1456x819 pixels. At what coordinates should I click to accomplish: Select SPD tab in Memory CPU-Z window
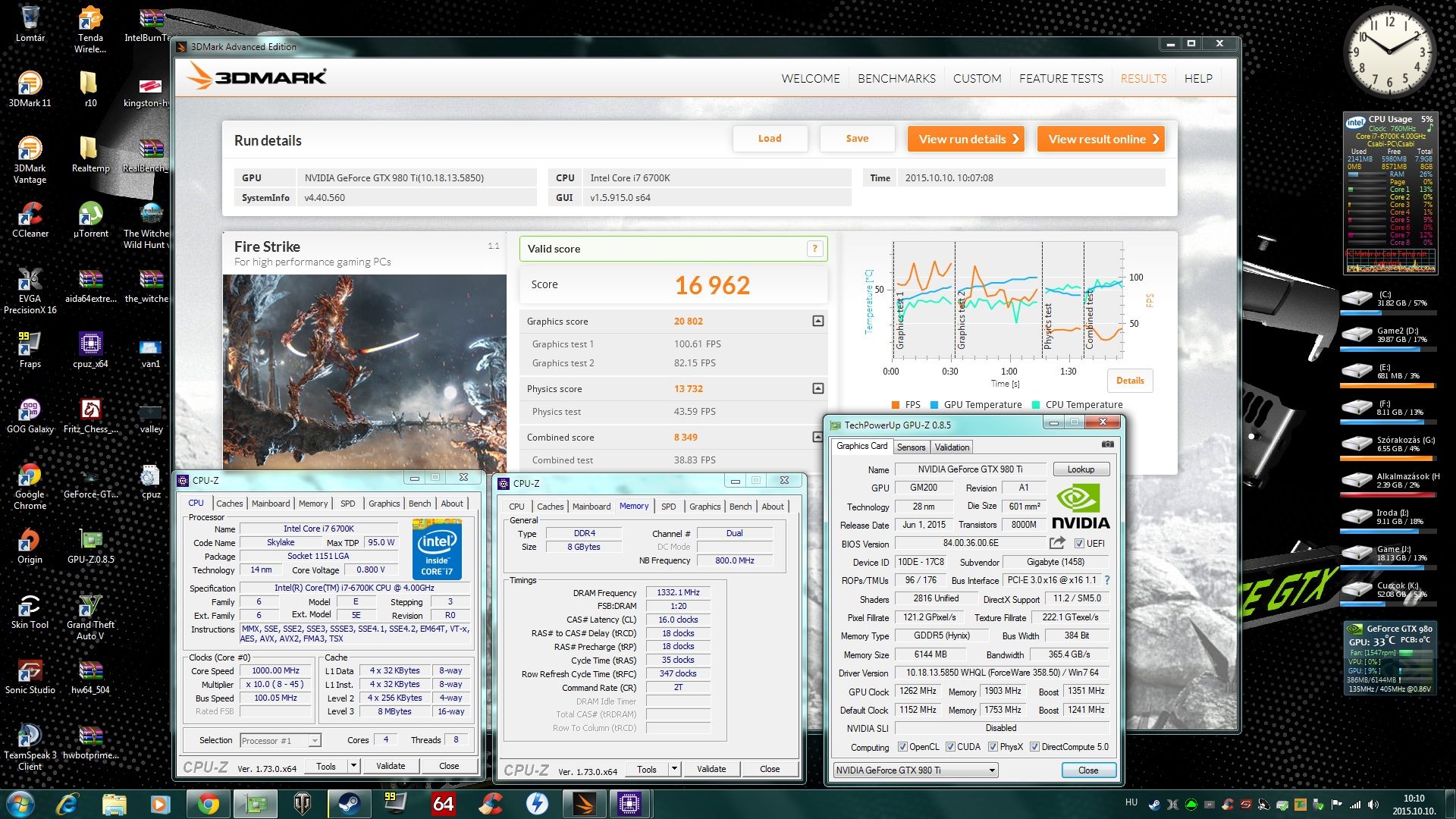(668, 507)
